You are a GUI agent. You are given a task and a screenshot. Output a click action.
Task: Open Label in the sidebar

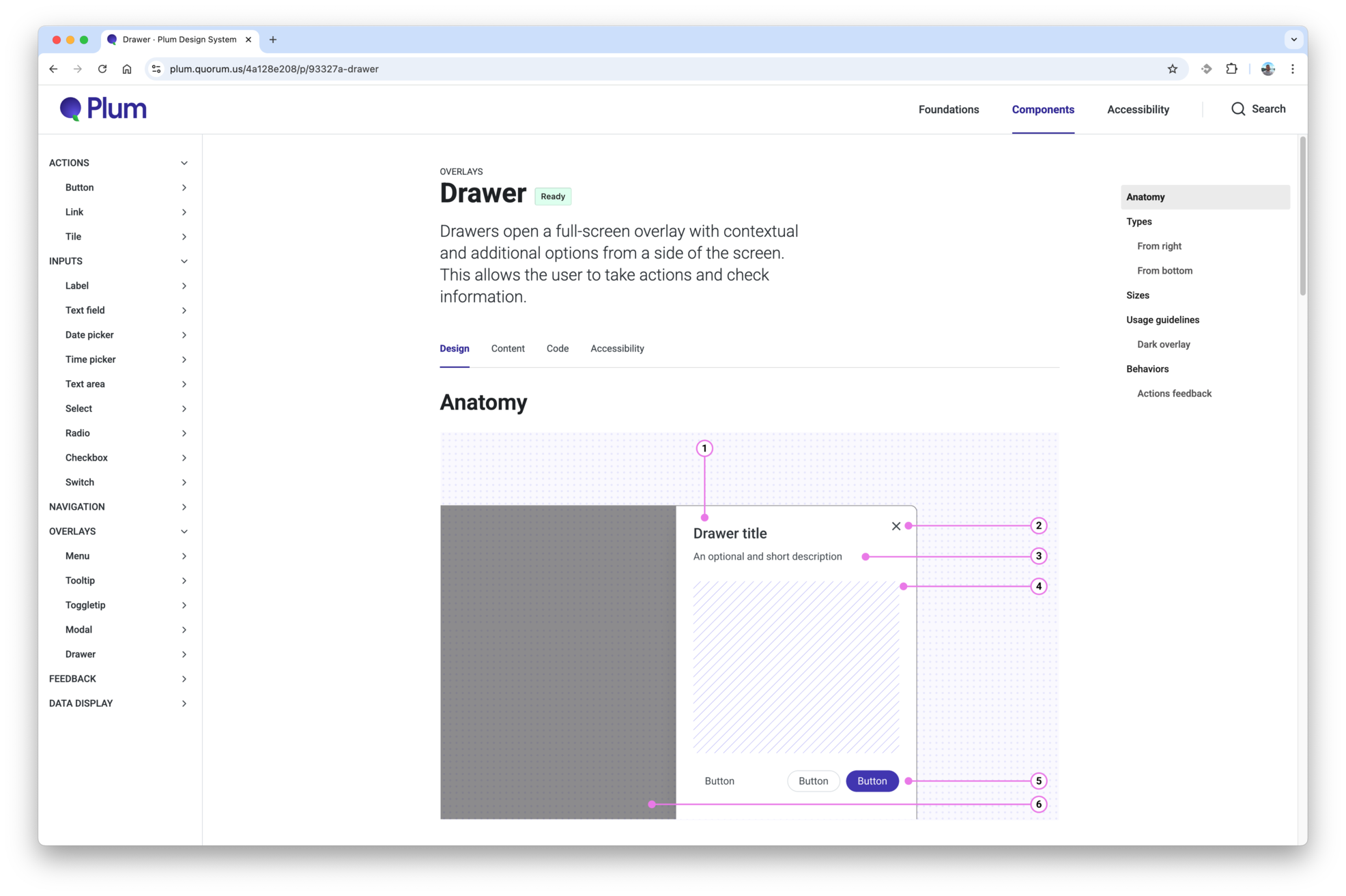pos(77,286)
